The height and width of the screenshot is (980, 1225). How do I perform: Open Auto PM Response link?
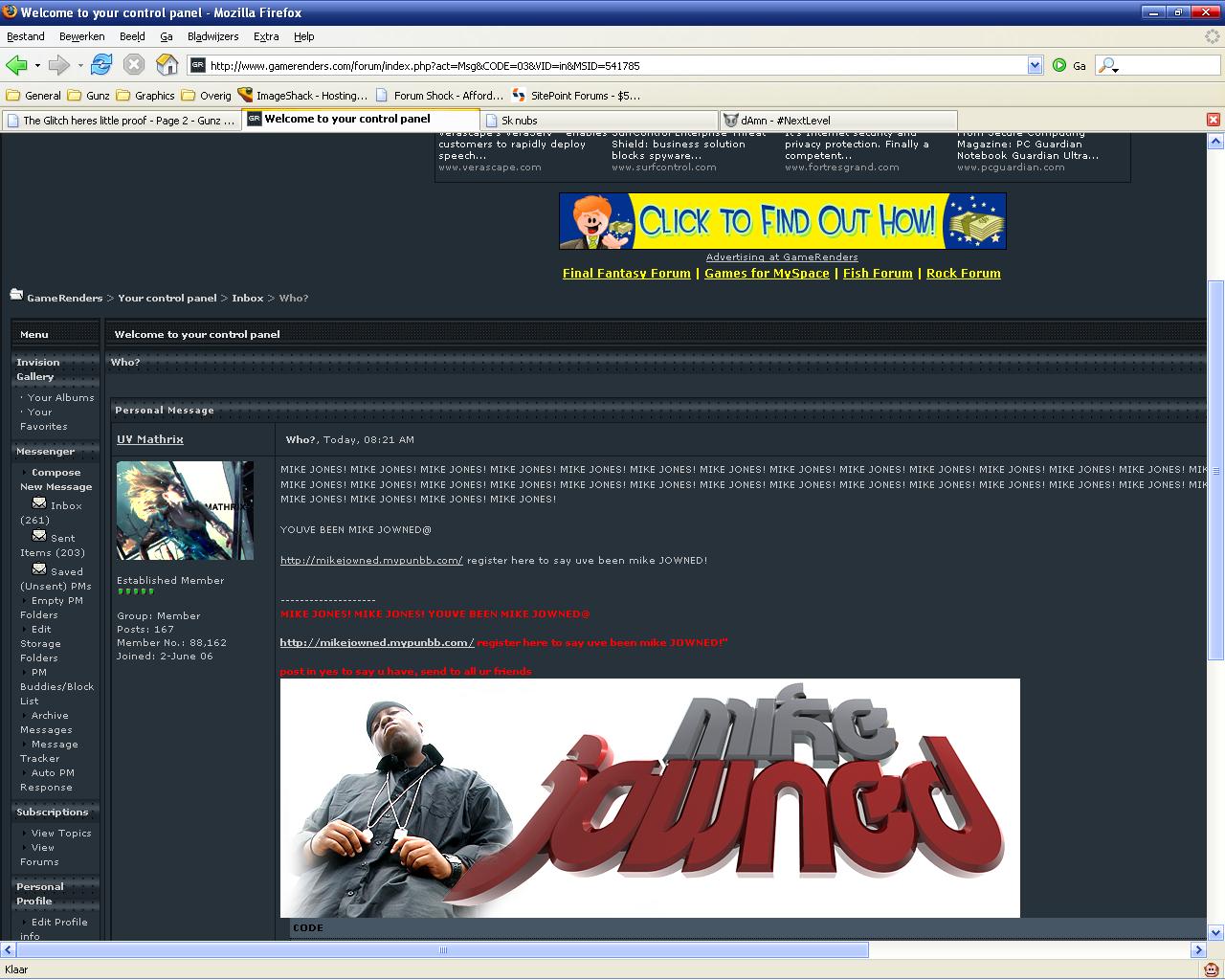tap(47, 780)
